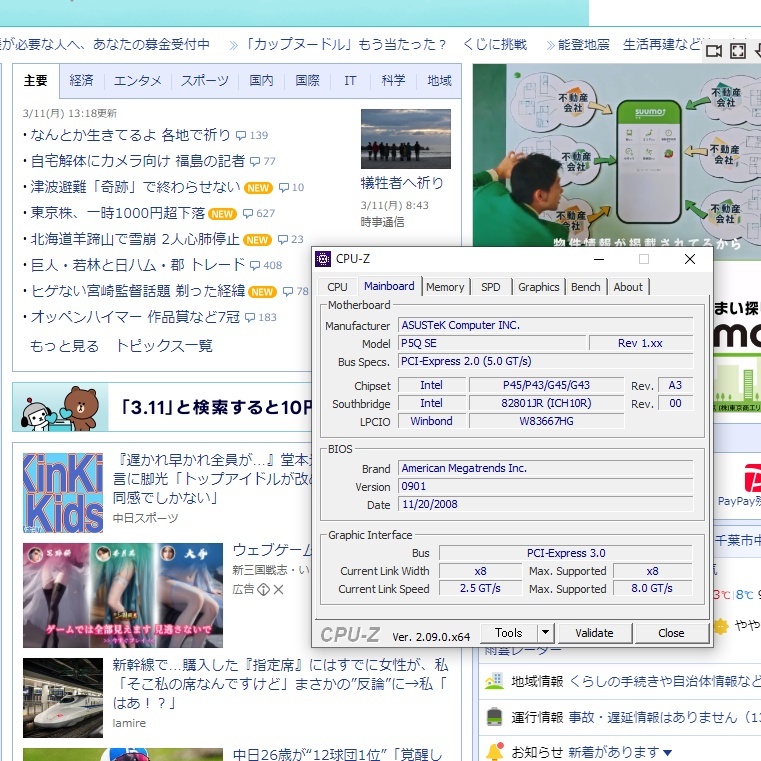This screenshot has height=761, width=761.
Task: Select 国内 news tab
Action: [262, 80]
